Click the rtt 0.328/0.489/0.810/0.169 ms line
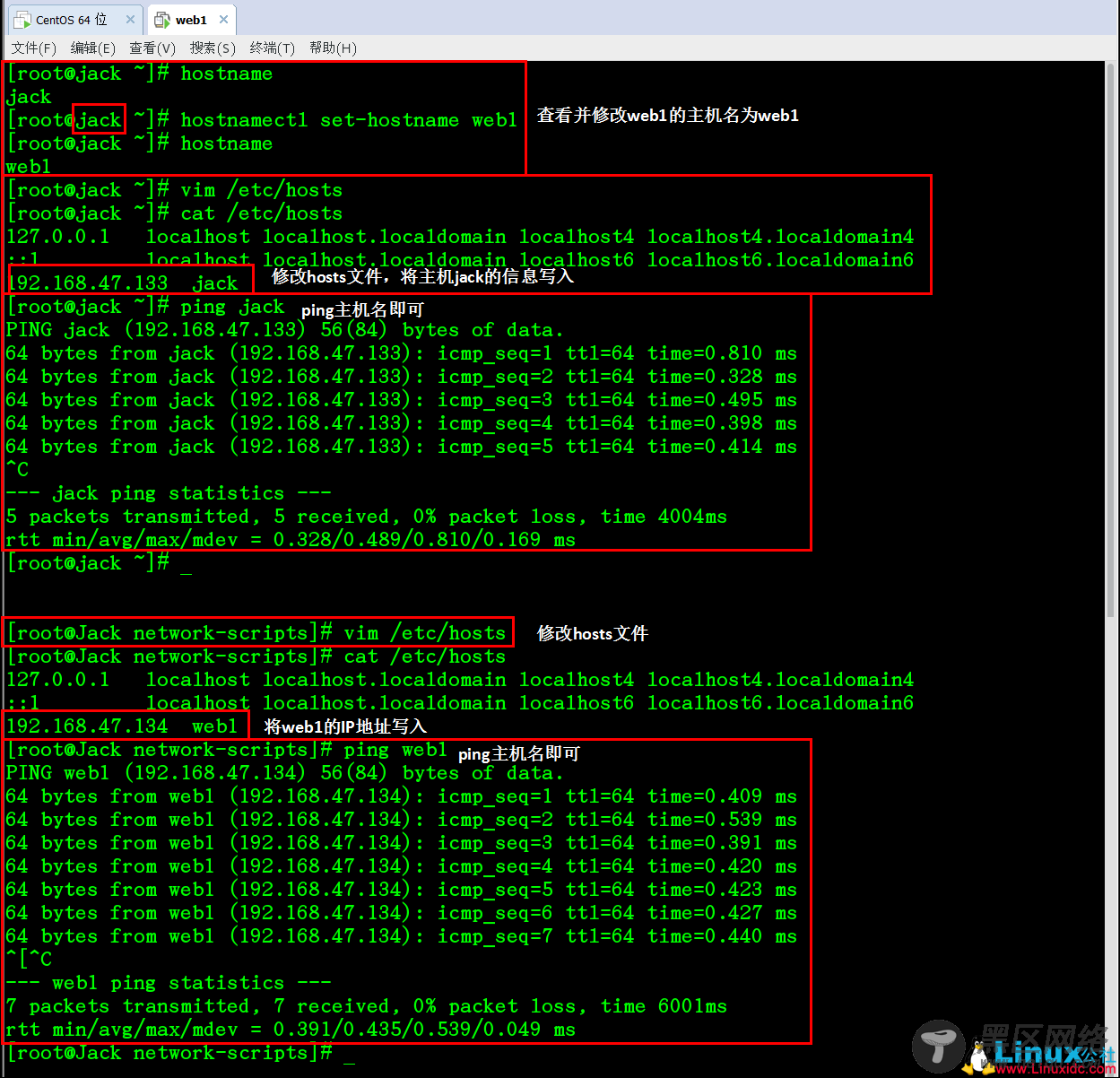 tap(291, 540)
